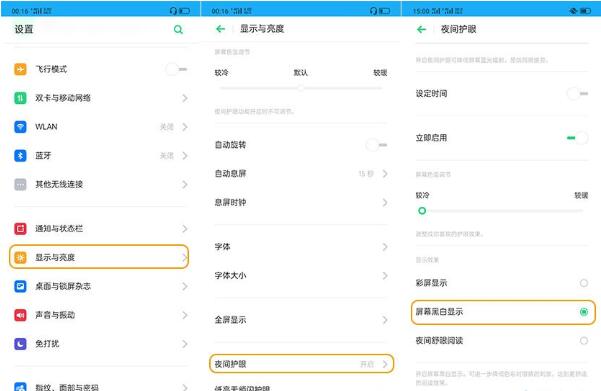
Task: Click the 夜间护眼 color temperature slider handle
Action: point(422,211)
